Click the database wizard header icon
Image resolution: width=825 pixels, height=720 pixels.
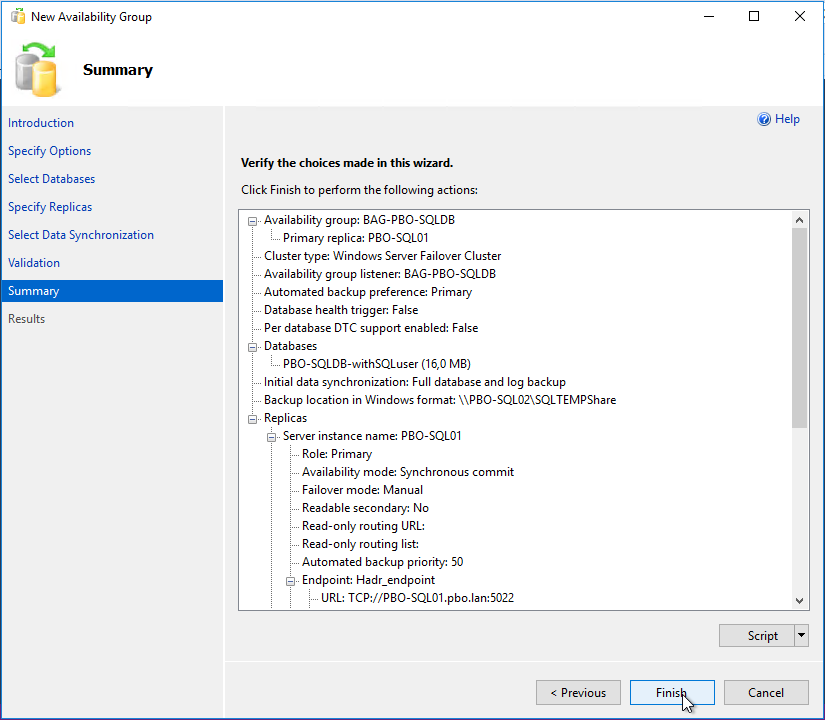point(38,70)
